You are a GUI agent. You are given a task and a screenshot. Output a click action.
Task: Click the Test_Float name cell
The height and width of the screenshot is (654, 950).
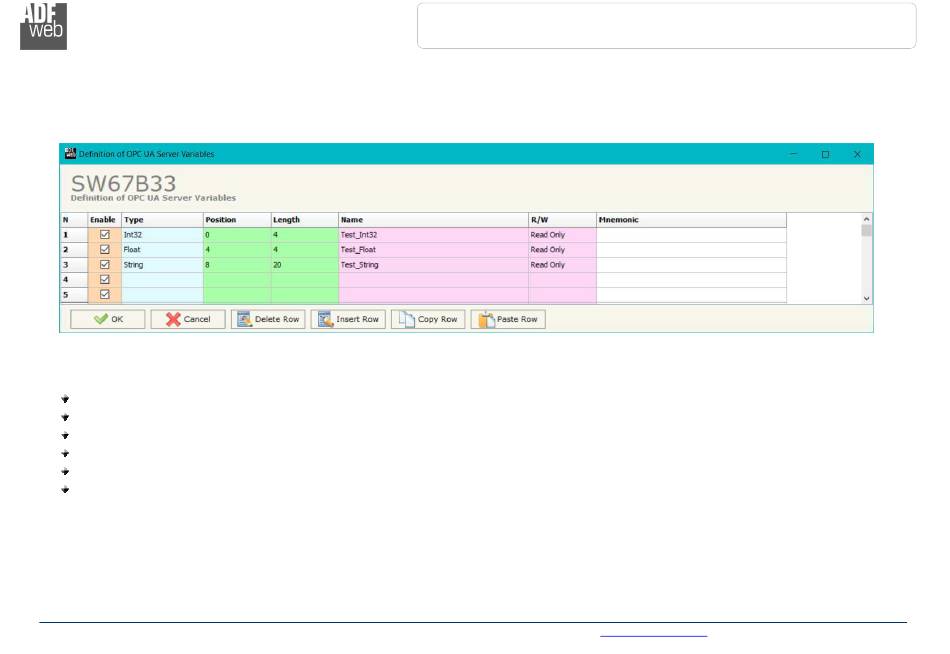pos(433,250)
